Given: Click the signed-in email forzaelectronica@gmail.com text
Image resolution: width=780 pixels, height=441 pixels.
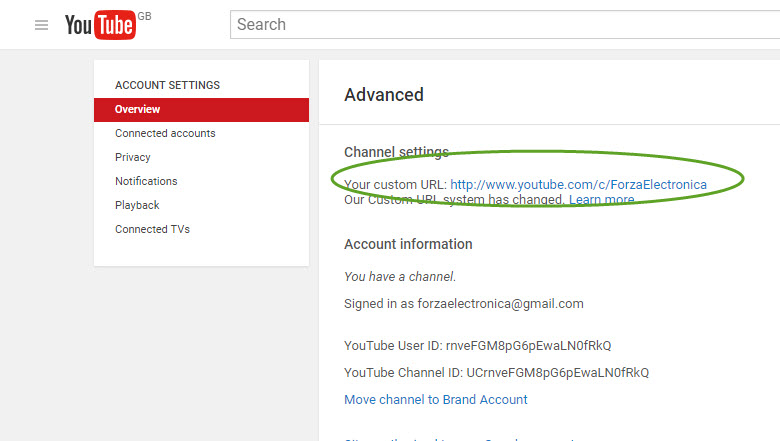Looking at the screenshot, I should coord(500,304).
